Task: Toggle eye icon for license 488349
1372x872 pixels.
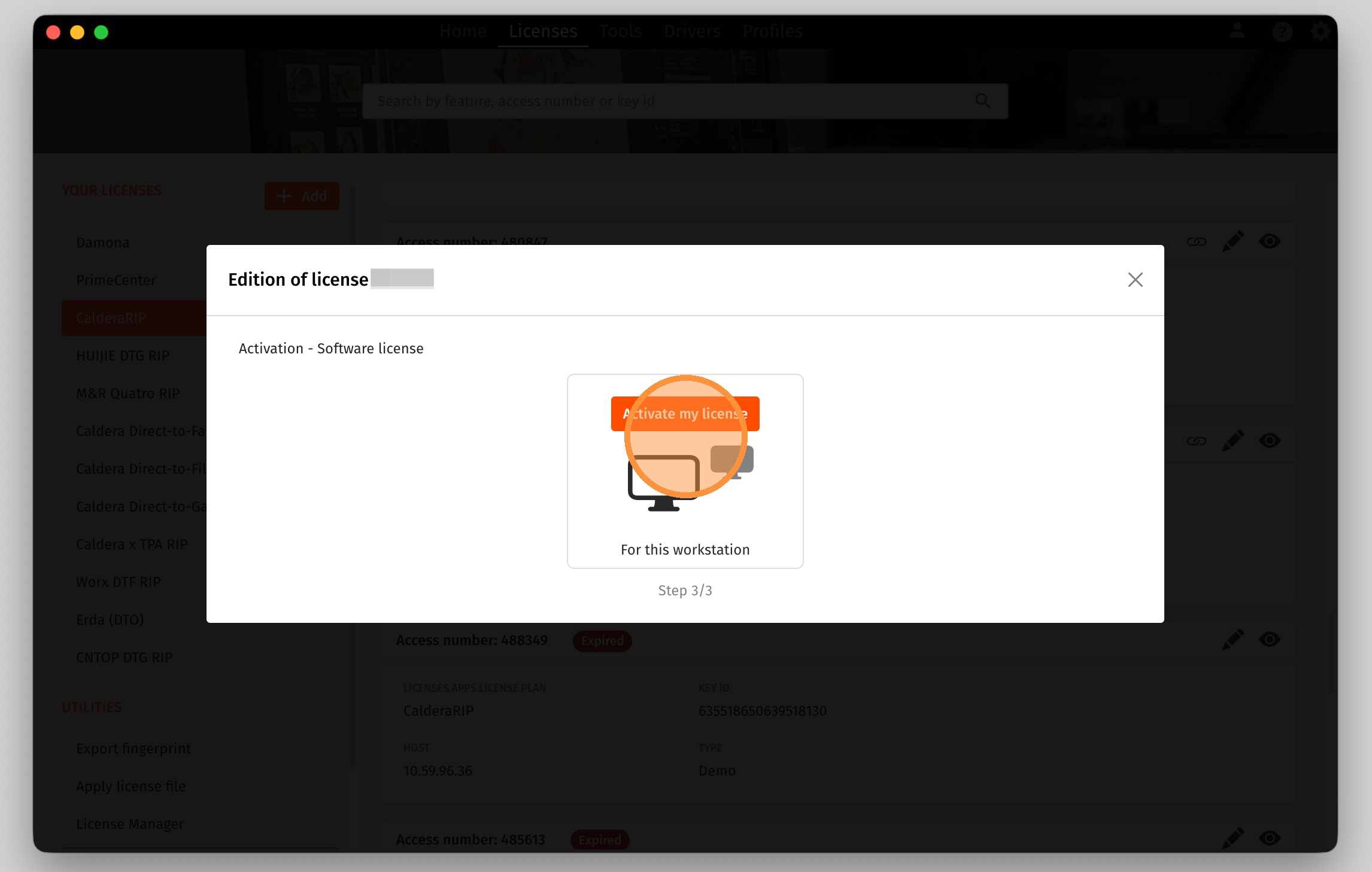Action: click(x=1270, y=640)
